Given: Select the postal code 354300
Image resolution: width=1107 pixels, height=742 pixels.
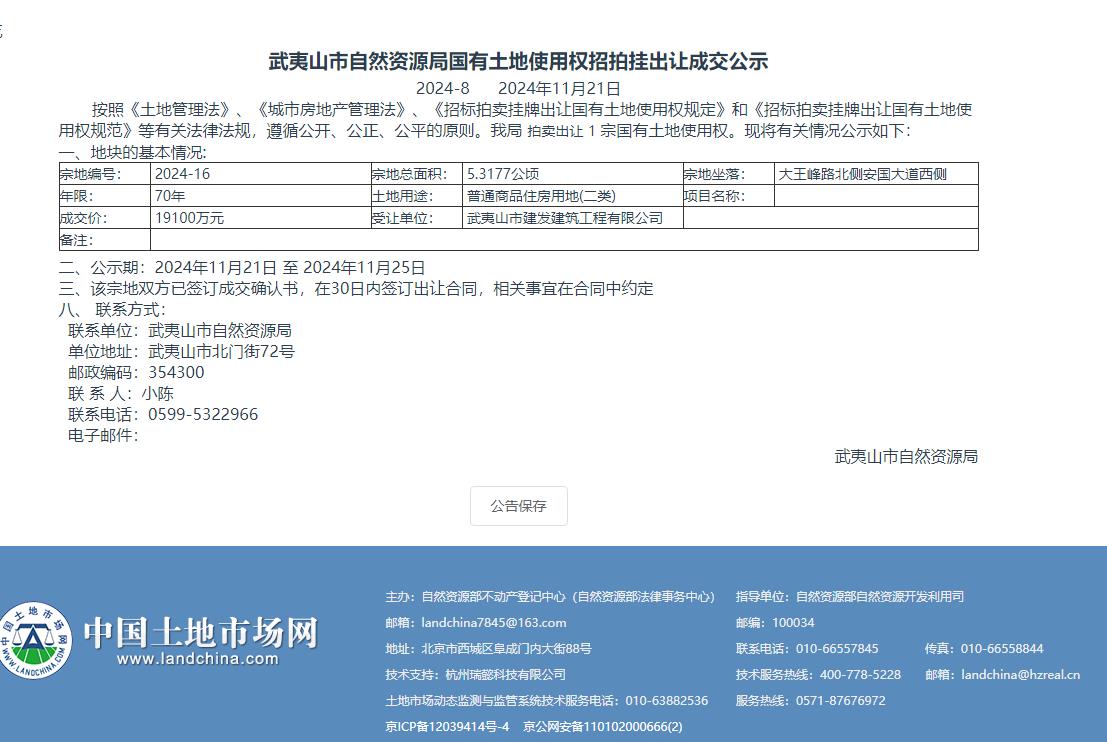Looking at the screenshot, I should tap(176, 372).
